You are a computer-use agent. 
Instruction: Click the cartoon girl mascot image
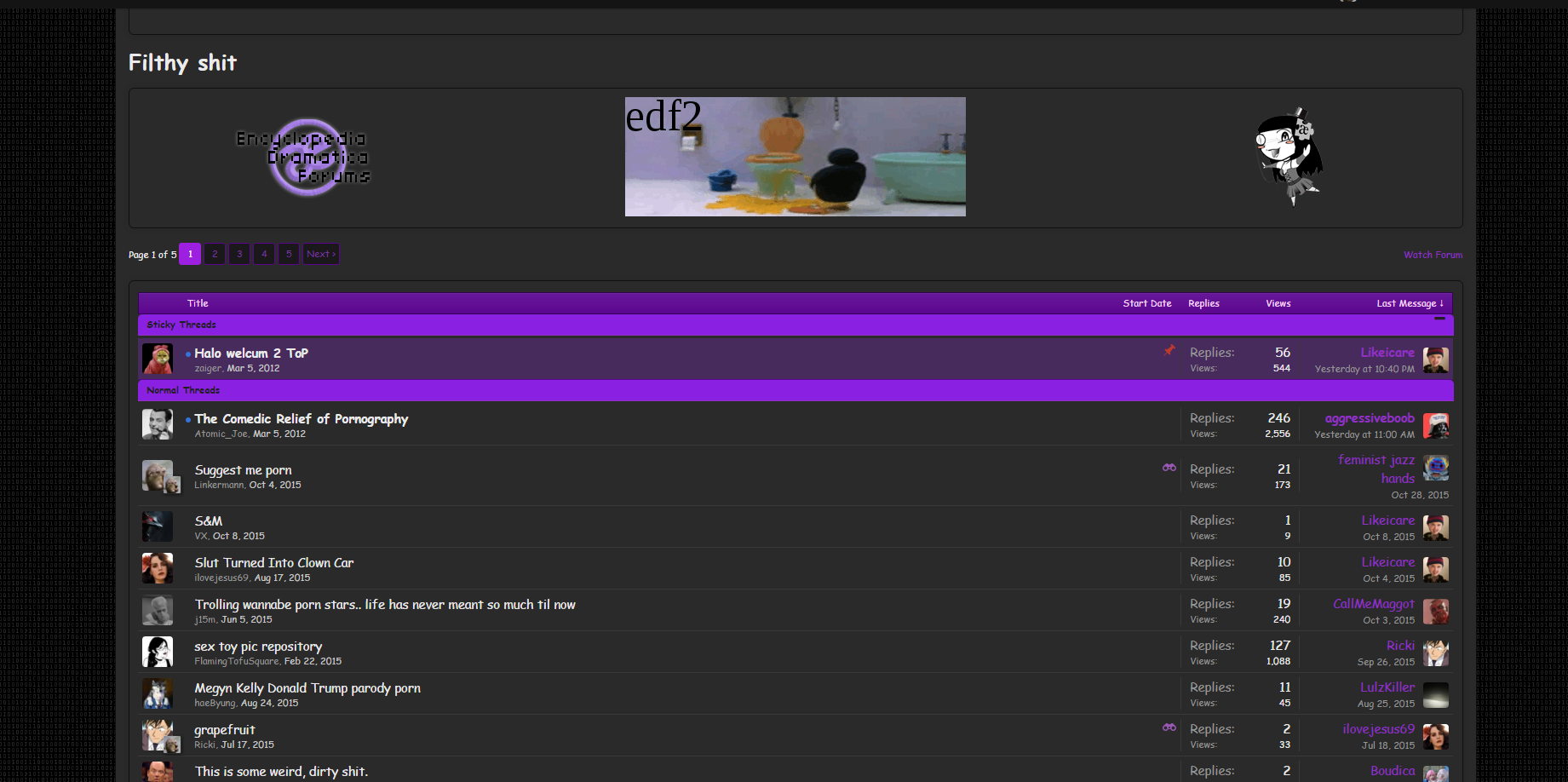point(1289,157)
